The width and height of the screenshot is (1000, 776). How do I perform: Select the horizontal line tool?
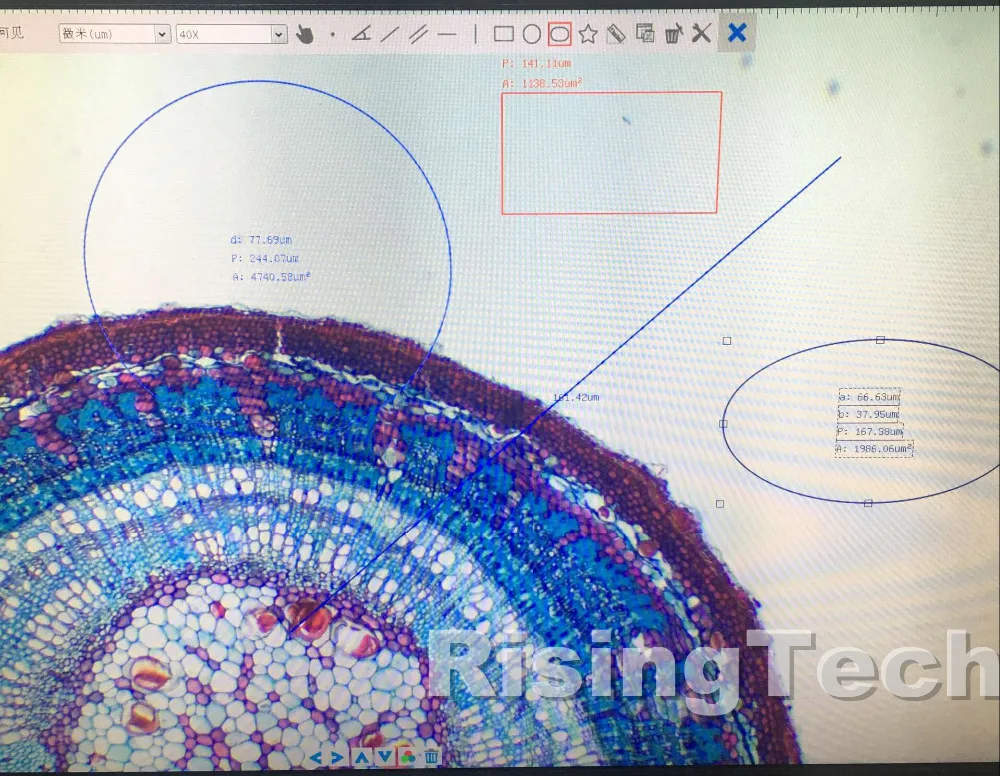pos(448,34)
